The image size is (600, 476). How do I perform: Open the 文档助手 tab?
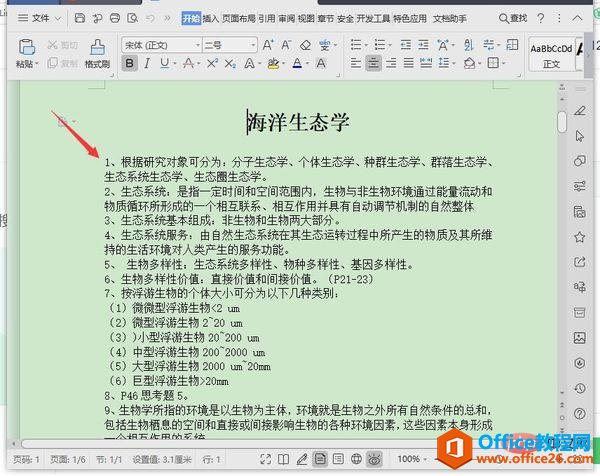(x=450, y=18)
